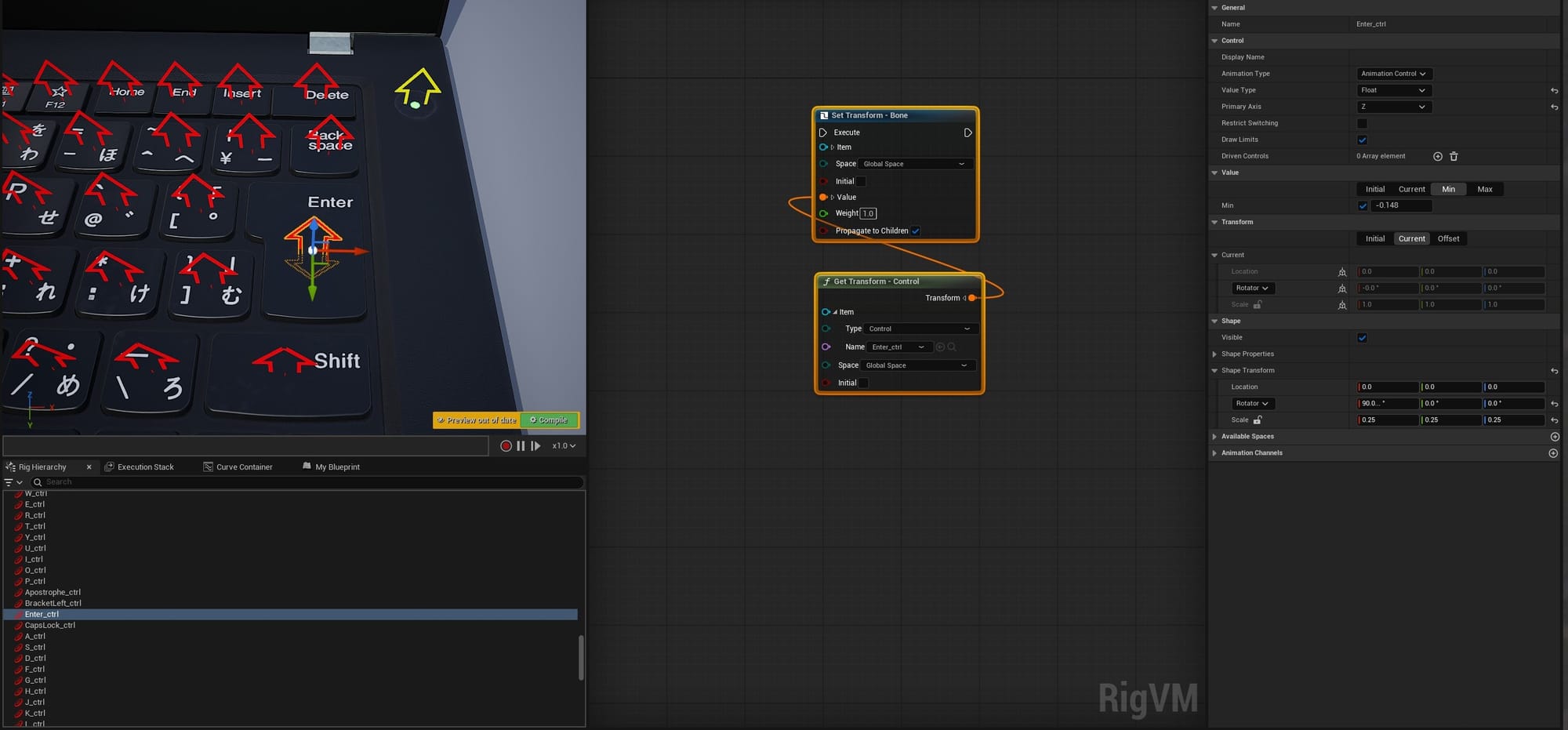The image size is (1568, 730).
Task: Click the hierarchy filter options icon
Action: tap(13, 482)
